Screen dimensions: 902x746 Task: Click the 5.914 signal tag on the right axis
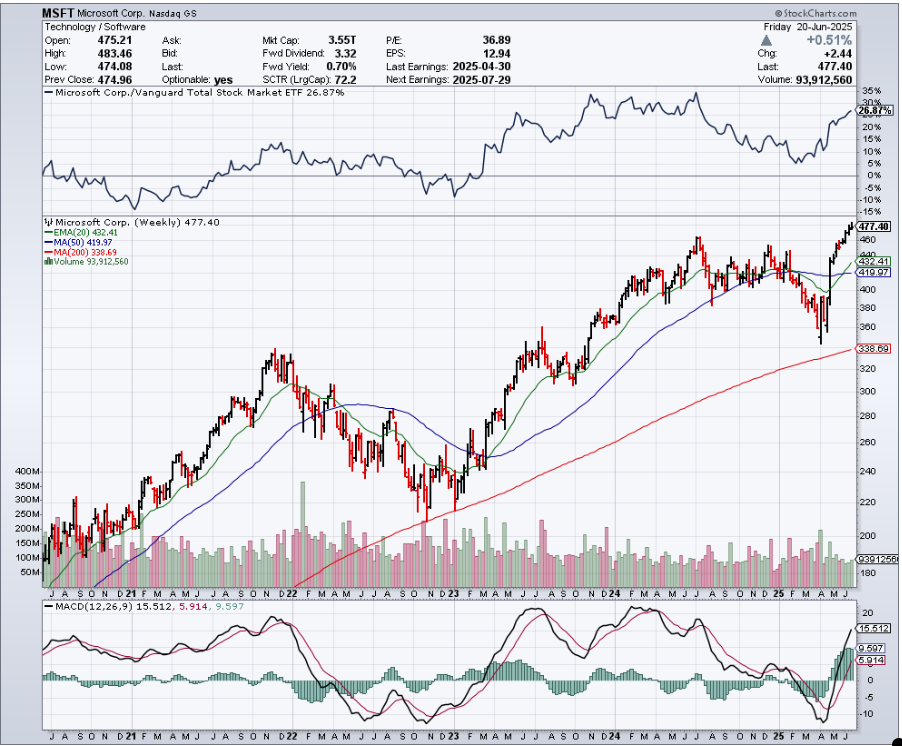click(872, 660)
